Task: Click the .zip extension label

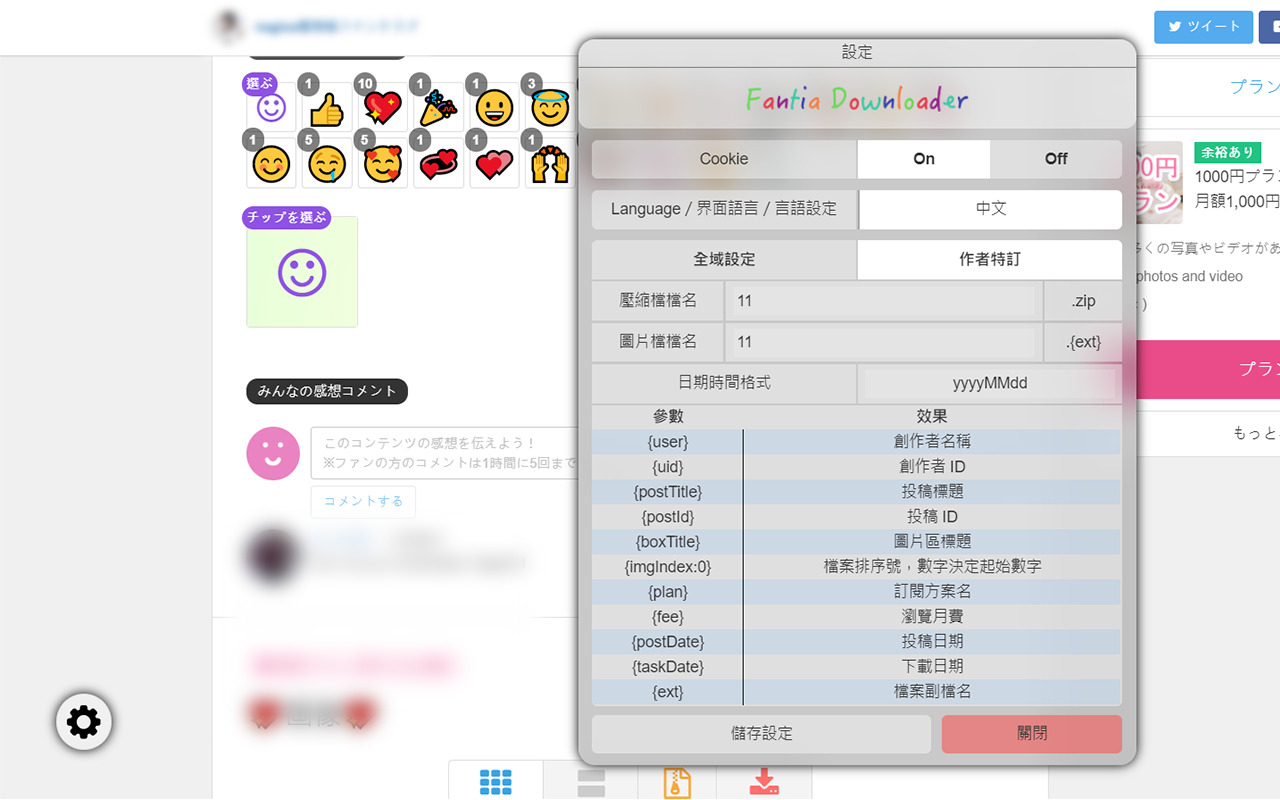Action: point(1083,301)
